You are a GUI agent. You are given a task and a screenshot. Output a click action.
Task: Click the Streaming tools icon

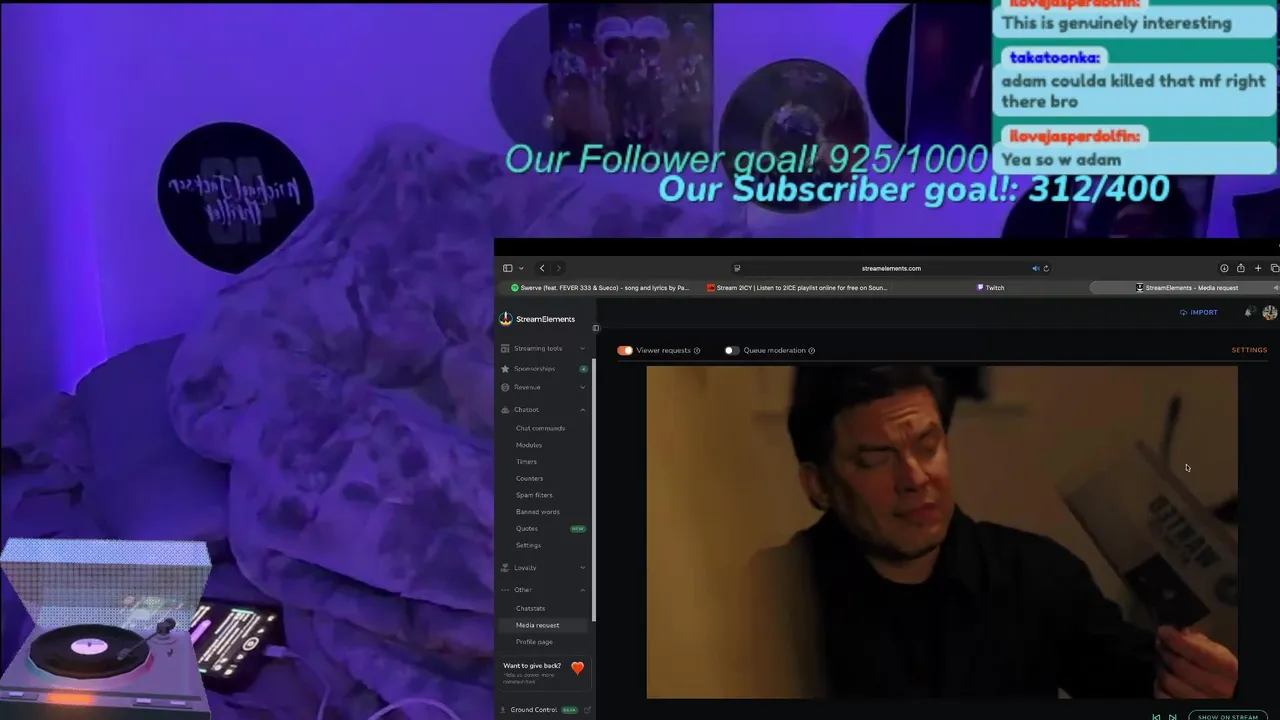point(505,348)
